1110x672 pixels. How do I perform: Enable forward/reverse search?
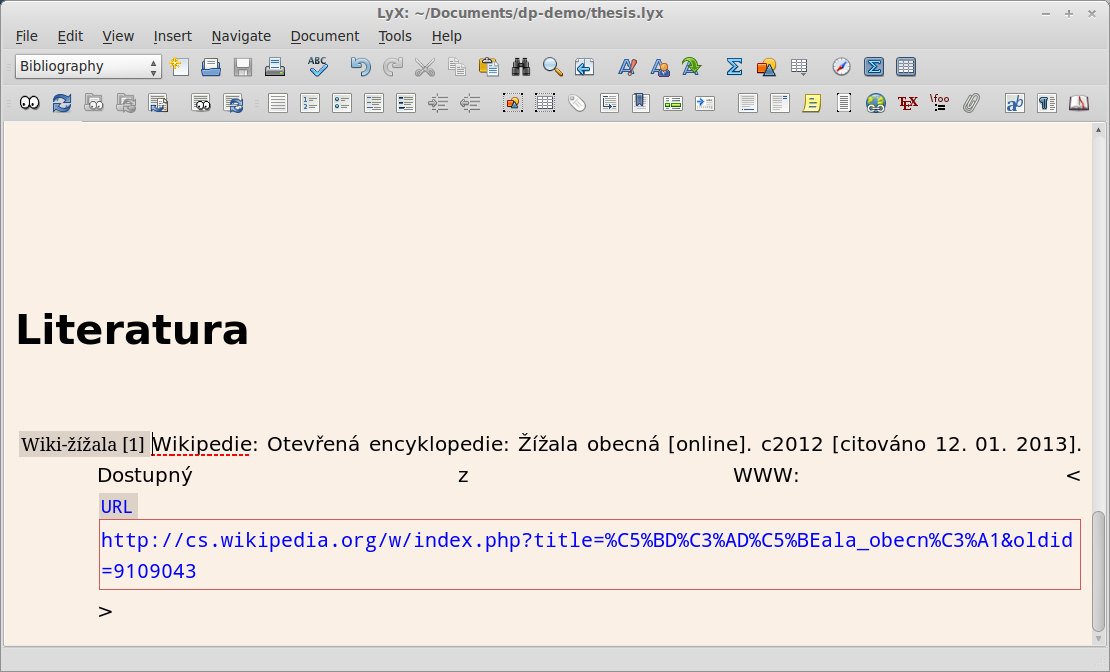tap(158, 103)
